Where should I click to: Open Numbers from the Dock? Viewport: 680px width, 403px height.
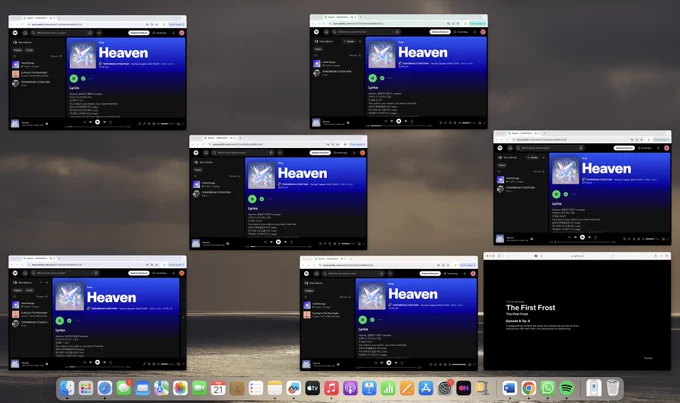coord(388,388)
